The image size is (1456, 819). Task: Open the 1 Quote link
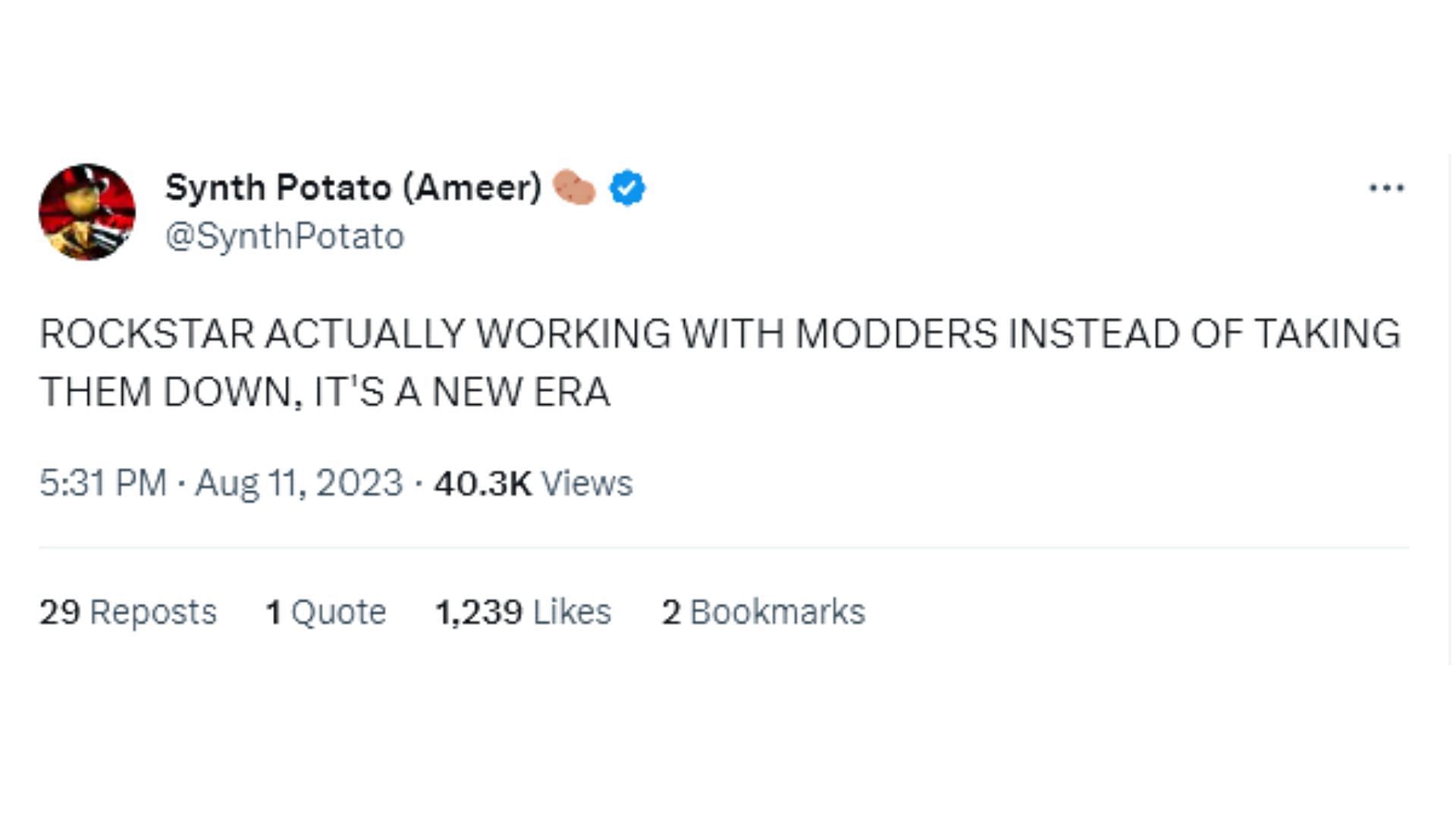click(x=326, y=612)
